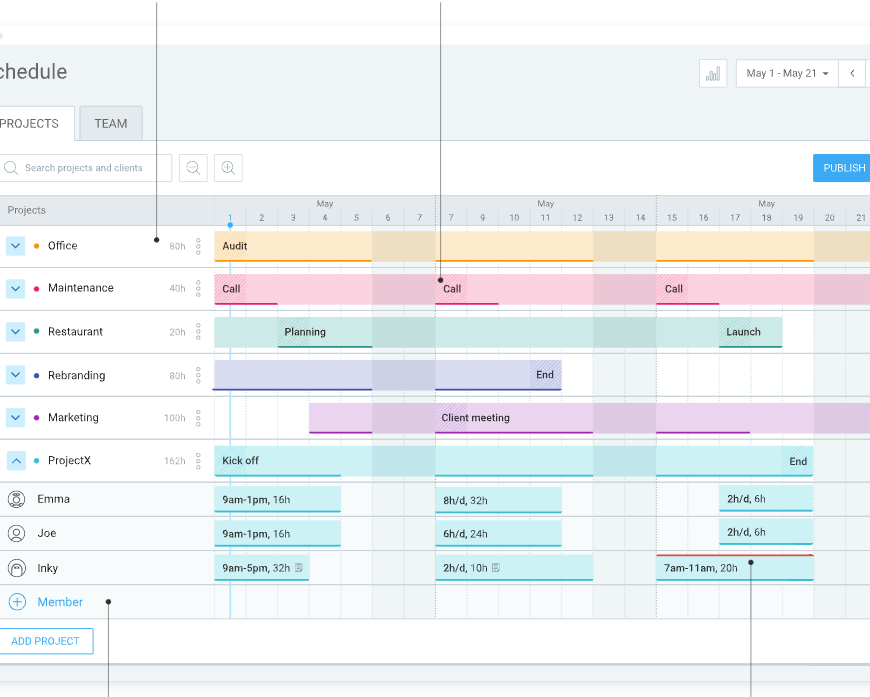
Task: Expand the Rebranding project row
Action: (15, 375)
